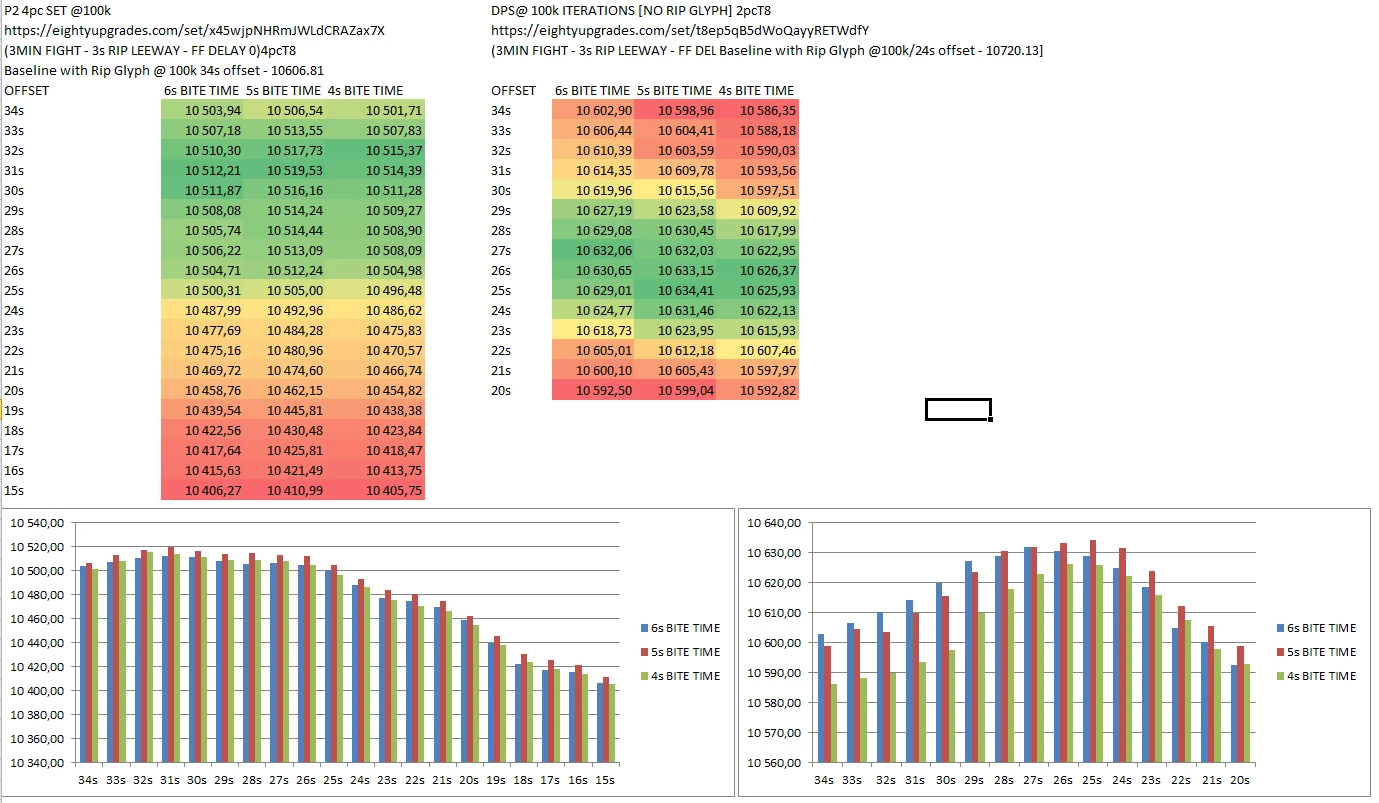Click the P2 4pc SET eightyupgrades URL
The width and height of the screenshot is (1379, 803).
(194, 30)
